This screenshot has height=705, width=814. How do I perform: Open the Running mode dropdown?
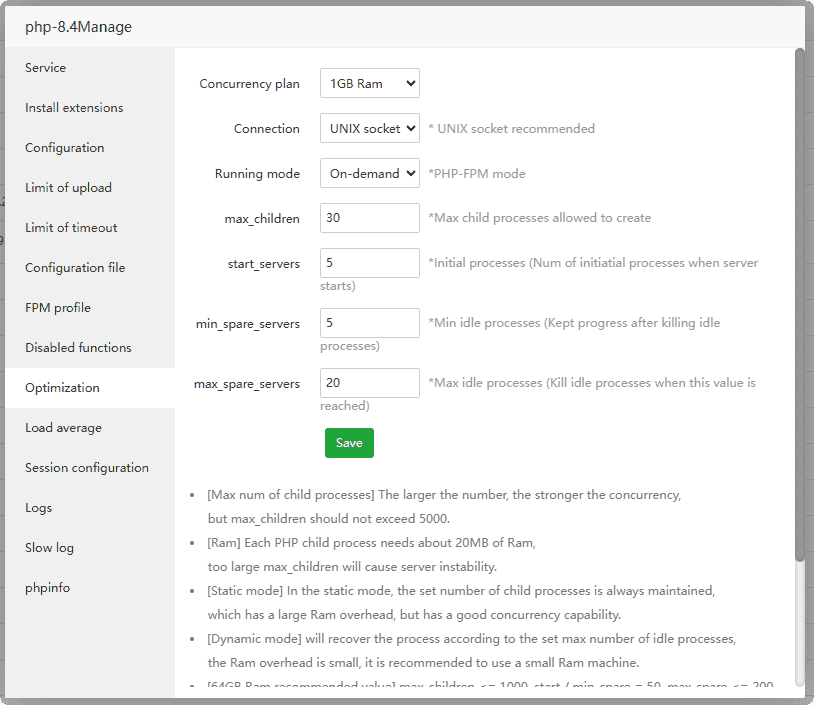click(369, 173)
